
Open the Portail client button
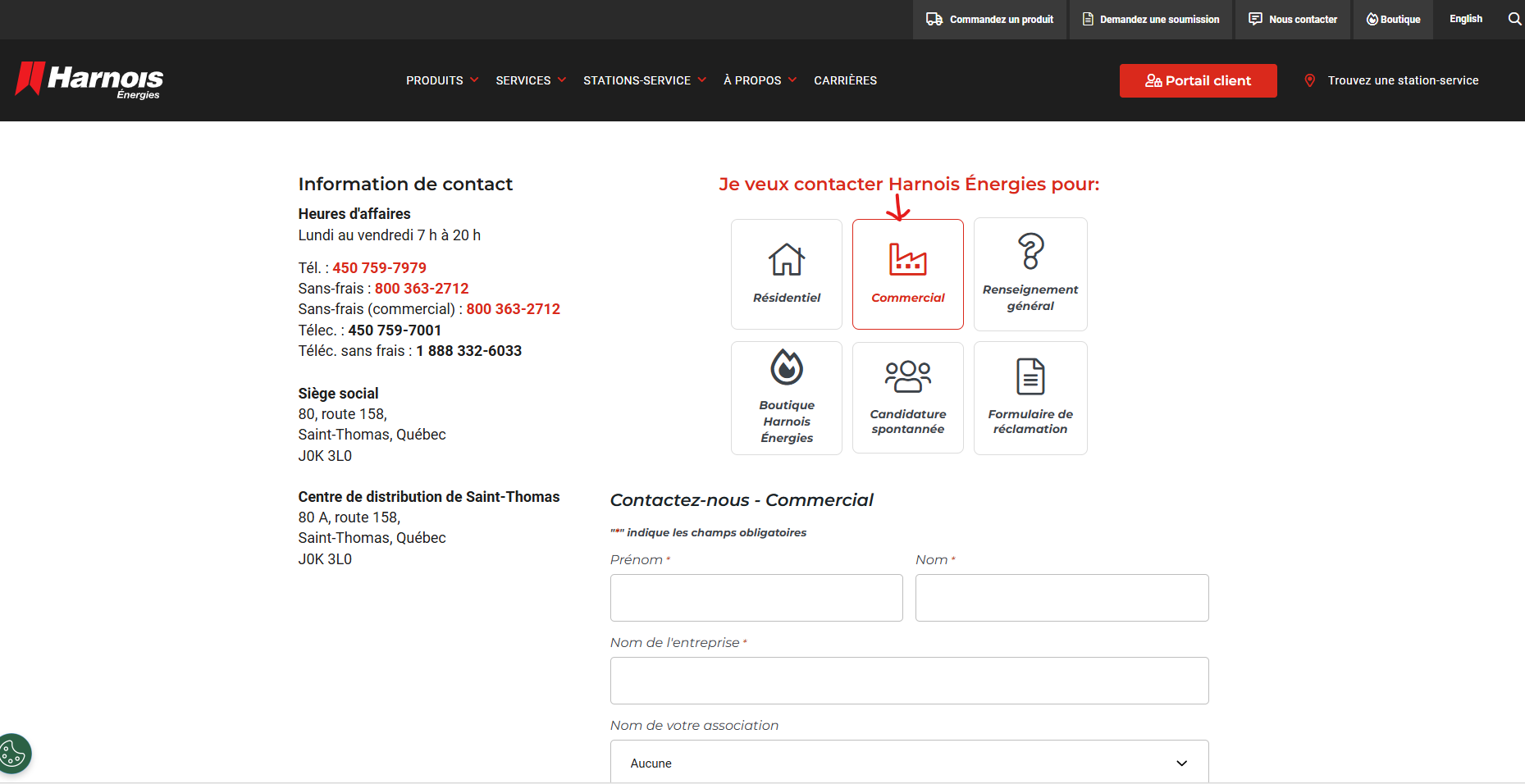click(1198, 80)
